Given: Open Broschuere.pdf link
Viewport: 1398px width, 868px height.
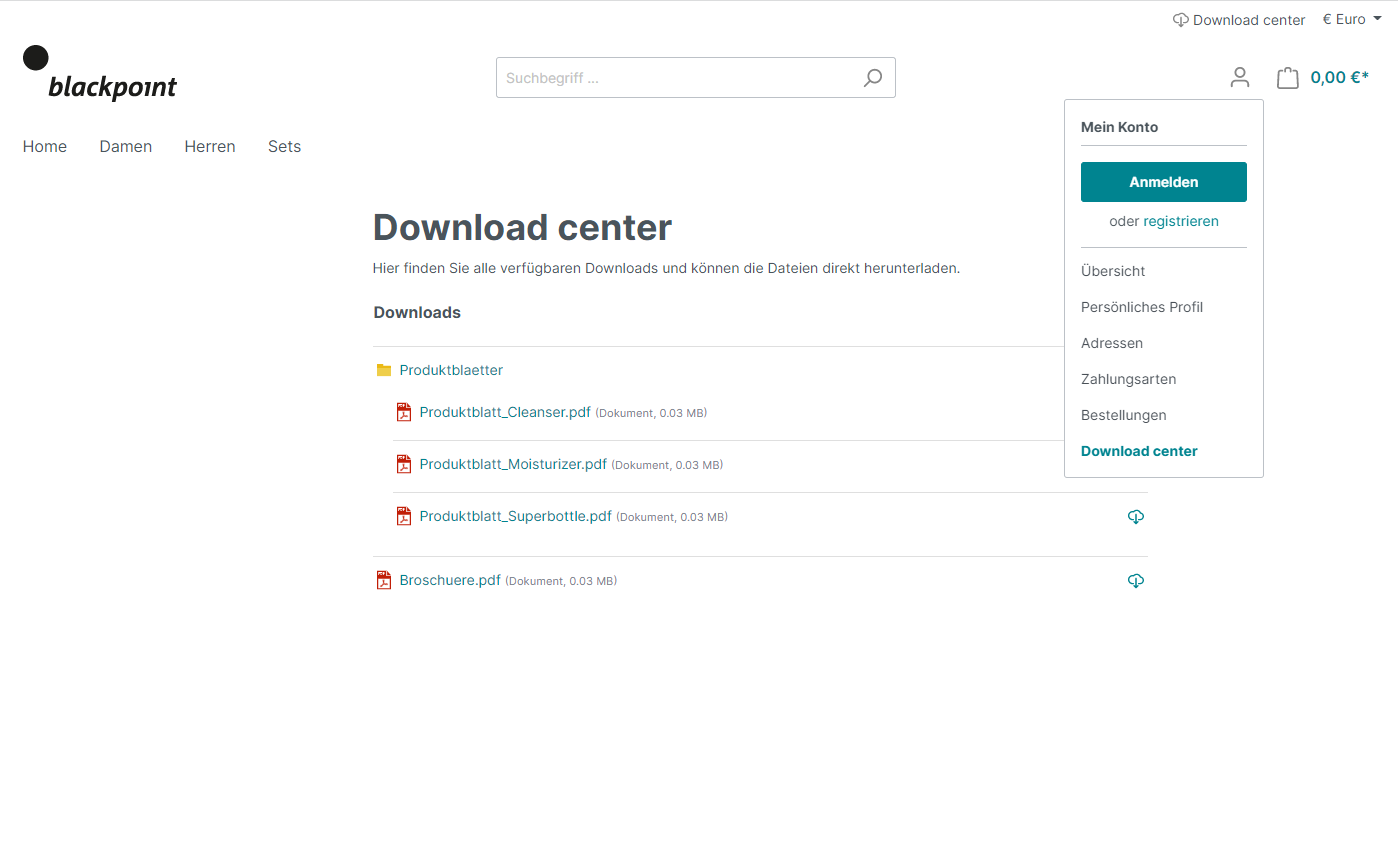Looking at the screenshot, I should pos(450,580).
